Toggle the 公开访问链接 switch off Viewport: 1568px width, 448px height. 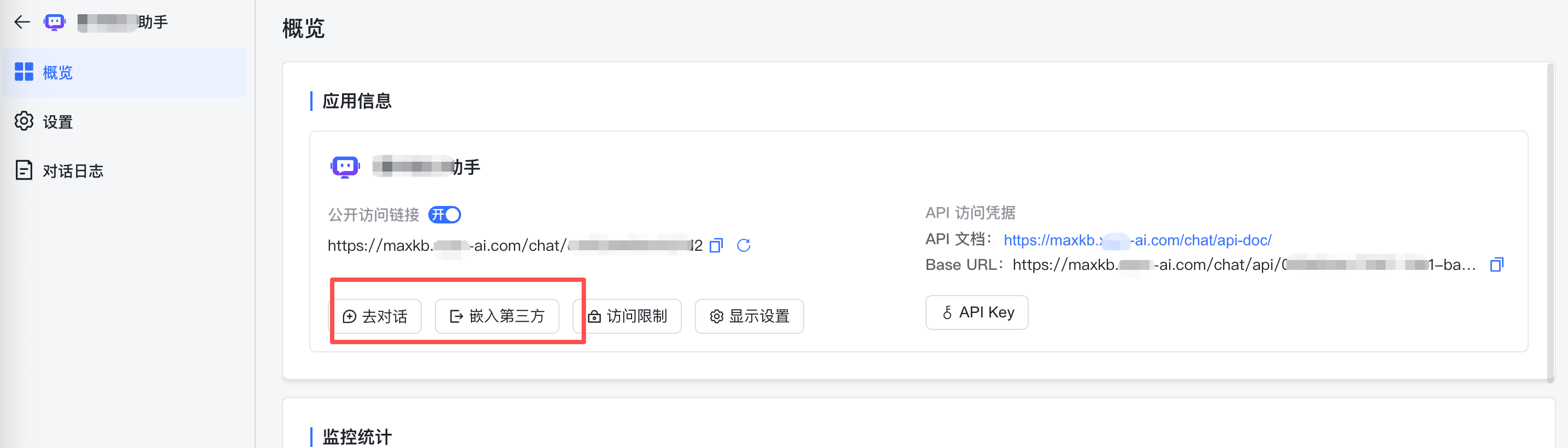click(444, 215)
